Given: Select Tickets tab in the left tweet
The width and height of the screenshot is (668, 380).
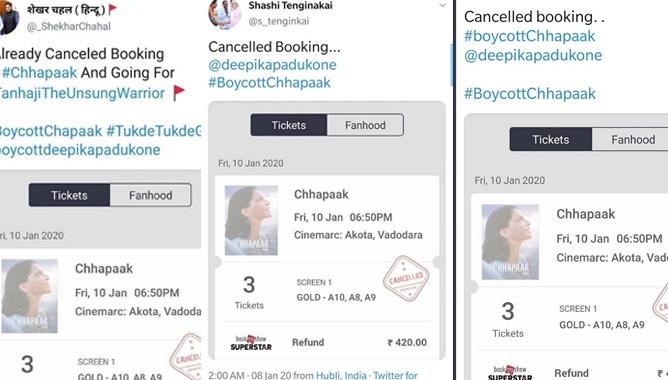Looking at the screenshot, I should (x=69, y=195).
